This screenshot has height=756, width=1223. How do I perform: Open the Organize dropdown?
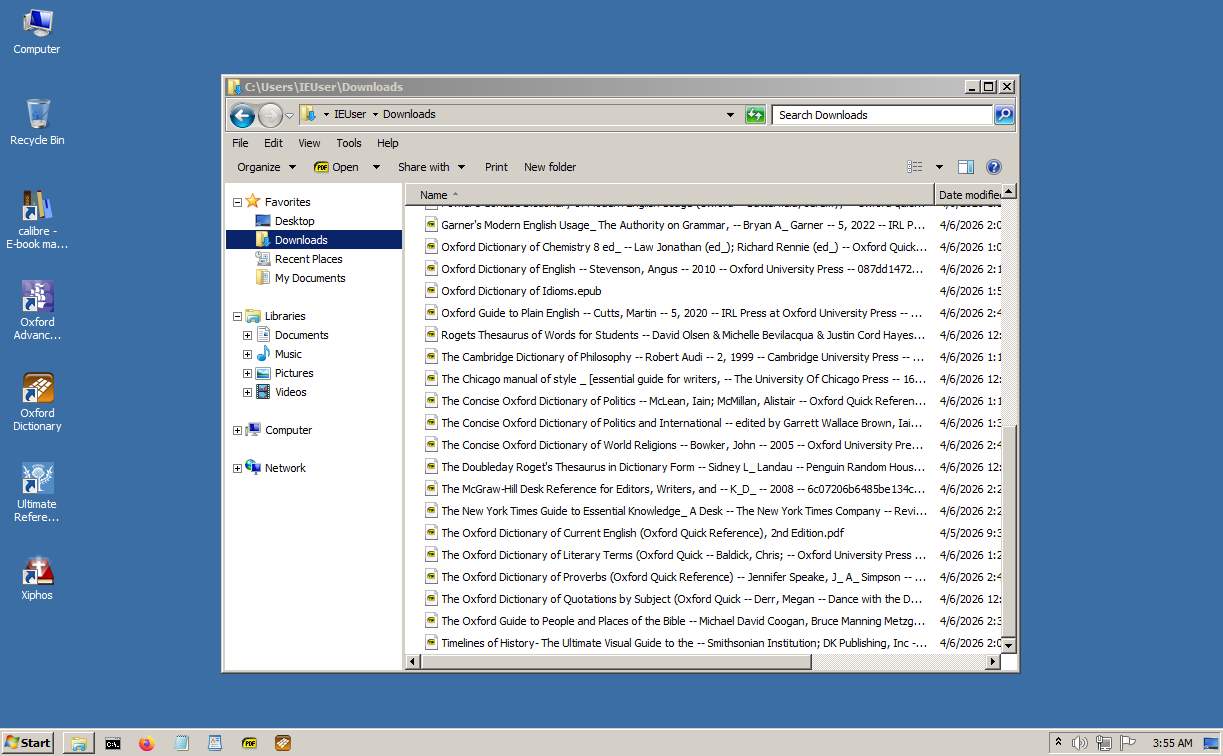(266, 167)
